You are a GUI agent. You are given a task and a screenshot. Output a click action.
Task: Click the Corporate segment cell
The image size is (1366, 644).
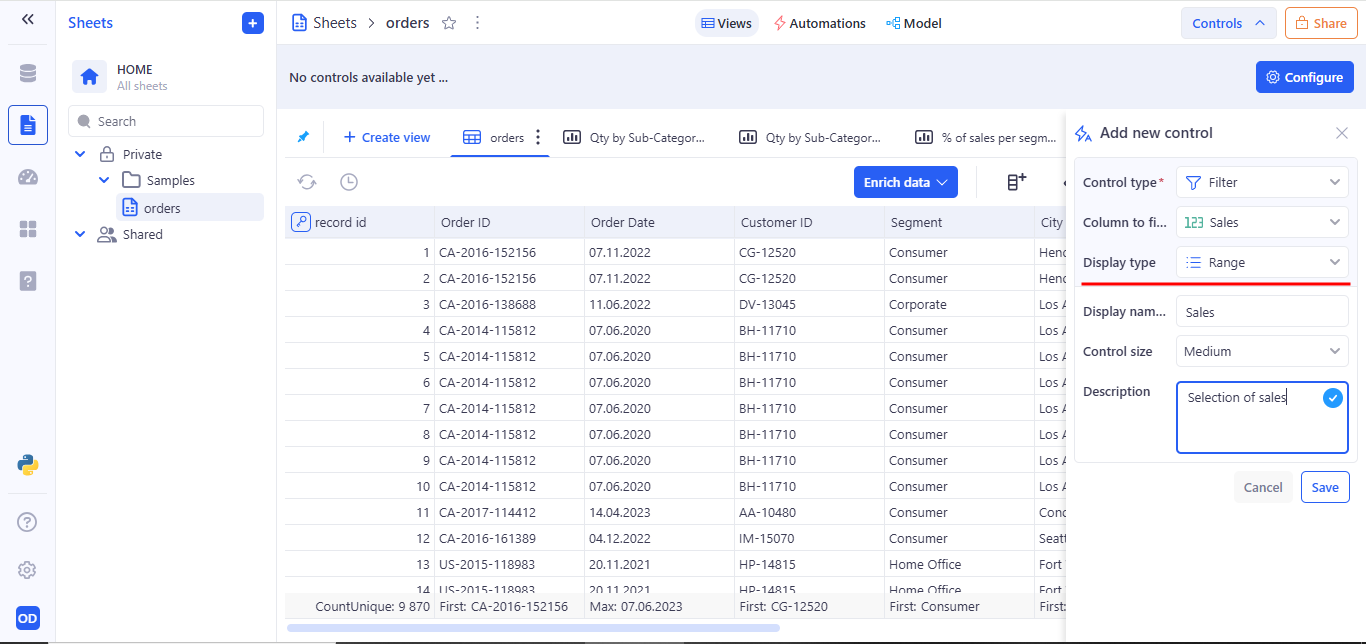pyautogui.click(x=959, y=304)
